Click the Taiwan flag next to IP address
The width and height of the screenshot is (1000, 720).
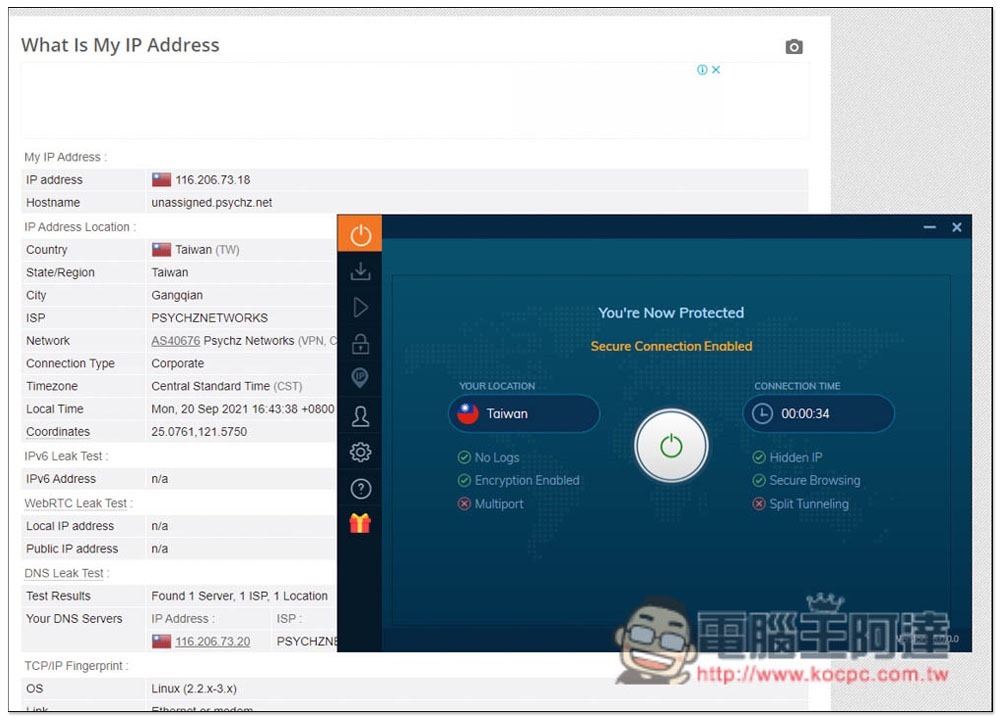161,179
